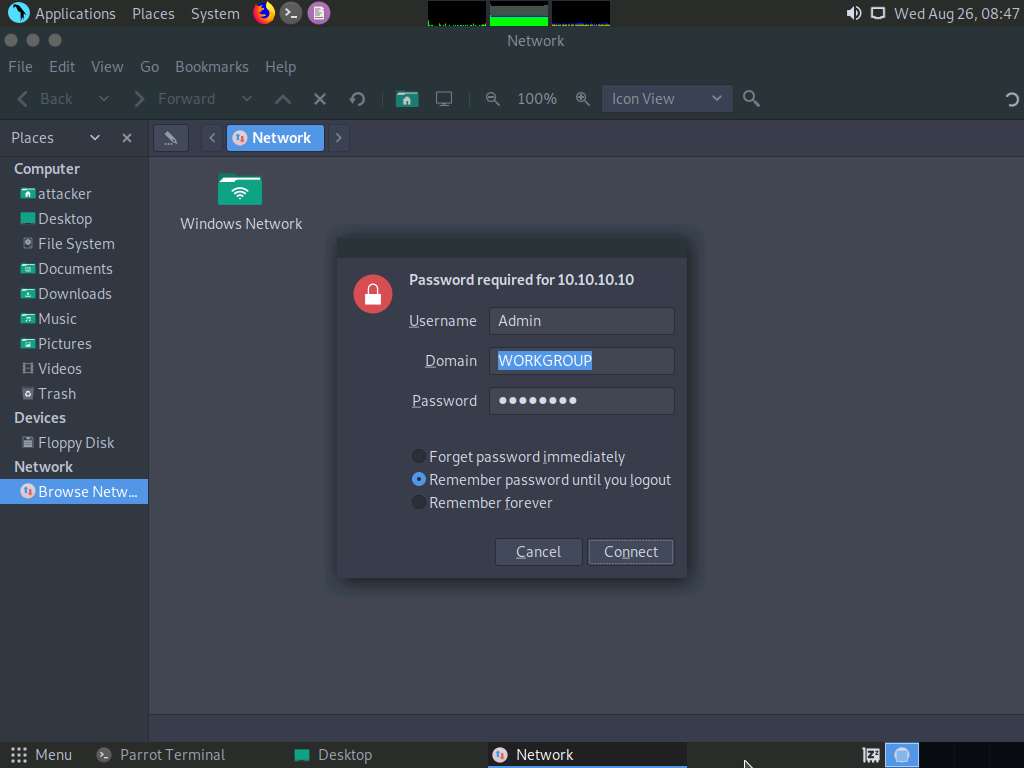Open the Bookmarks menu
Image resolution: width=1024 pixels, height=768 pixels.
(212, 67)
